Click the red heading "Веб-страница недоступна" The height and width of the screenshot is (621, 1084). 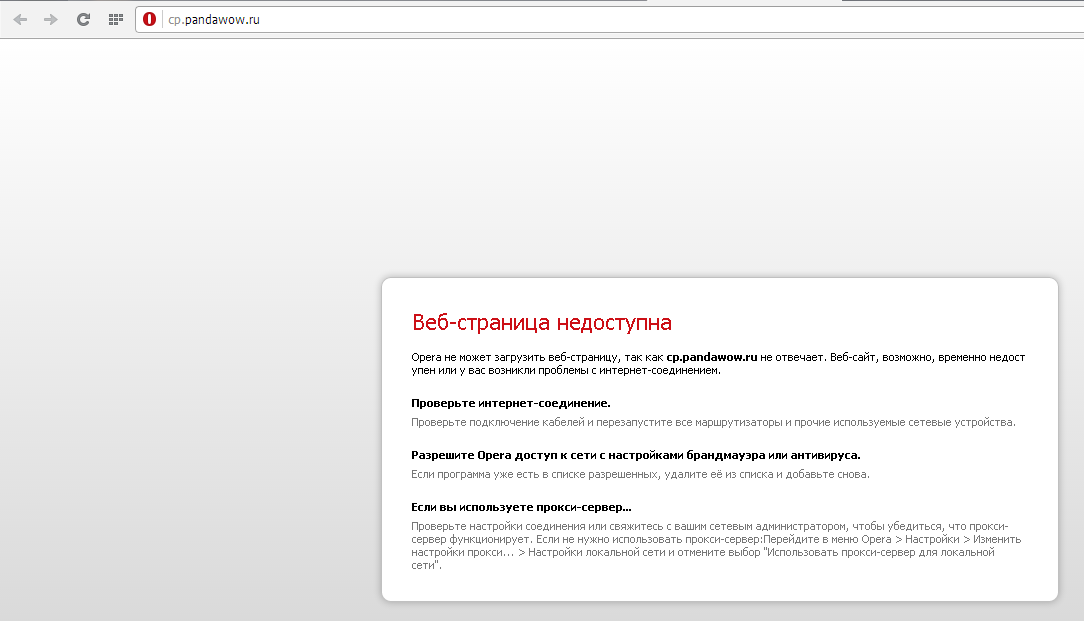[x=541, y=322]
